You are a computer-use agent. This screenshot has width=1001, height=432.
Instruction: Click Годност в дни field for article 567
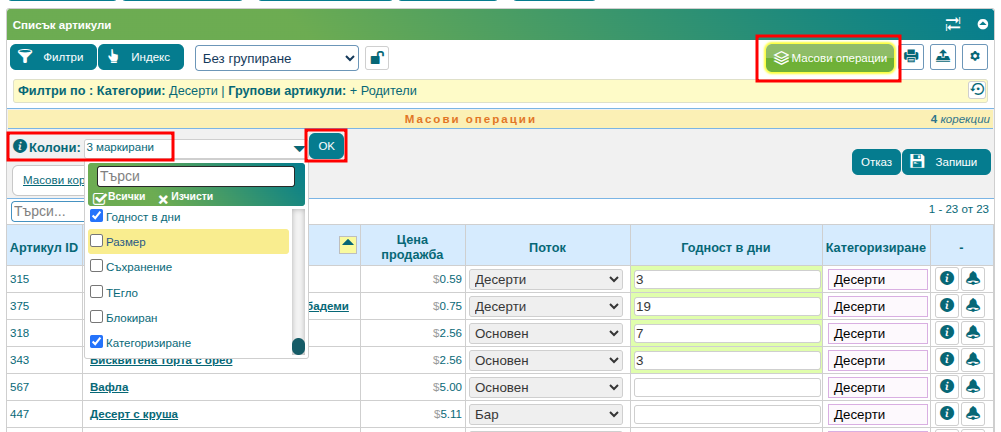[x=726, y=387]
